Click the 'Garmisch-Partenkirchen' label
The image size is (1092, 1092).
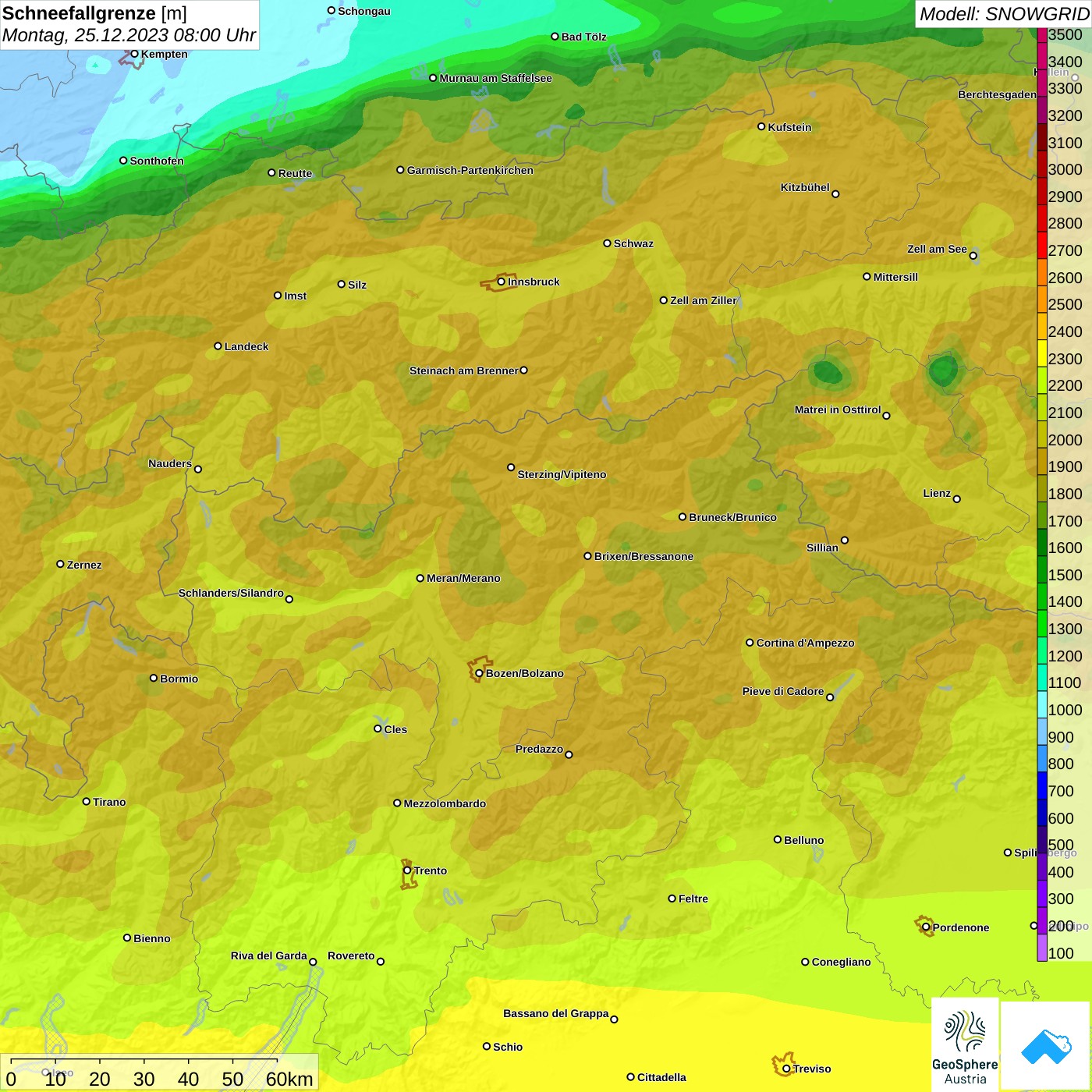[x=470, y=170]
